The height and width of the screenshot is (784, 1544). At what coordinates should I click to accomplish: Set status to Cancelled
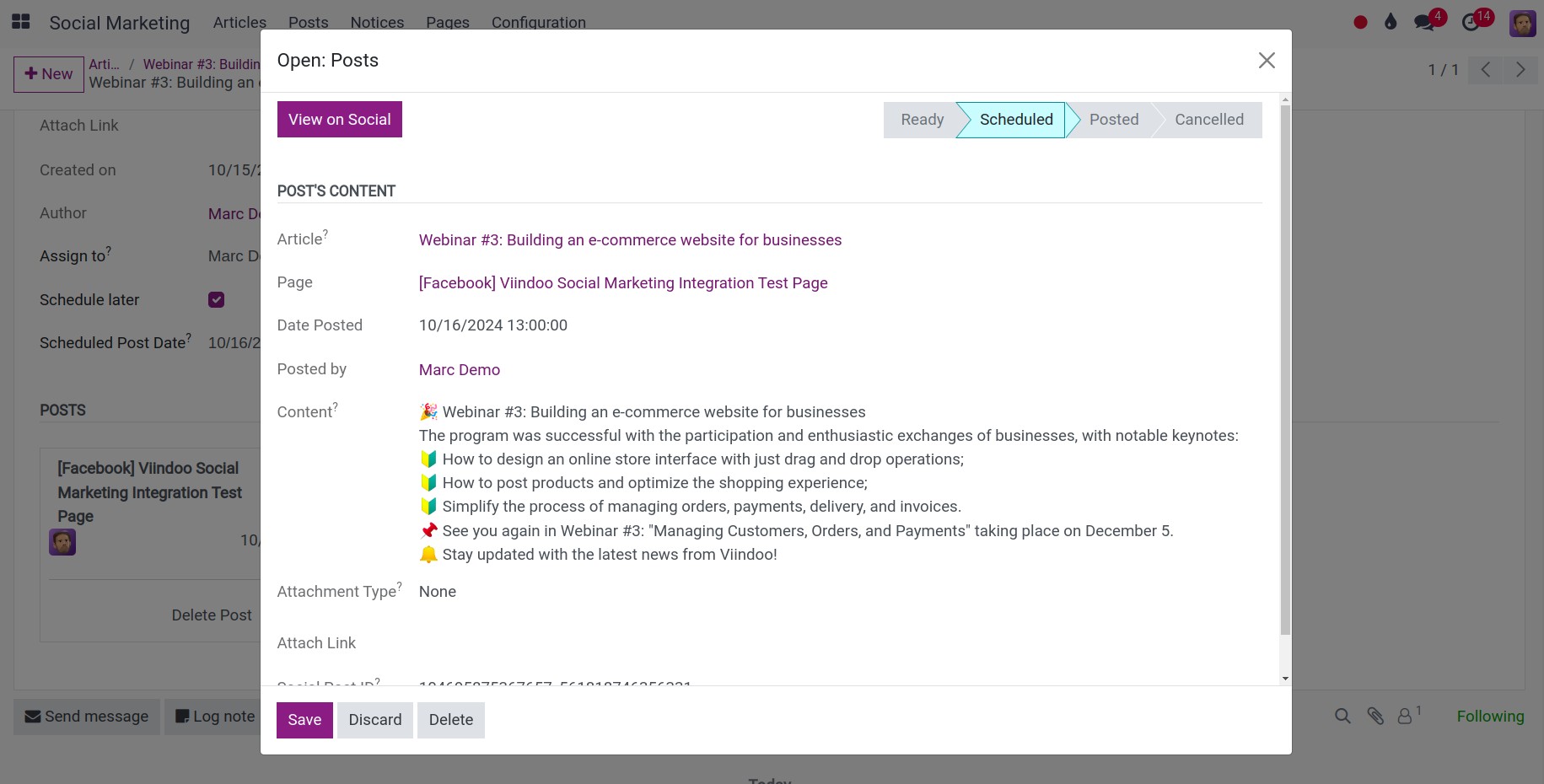click(x=1208, y=120)
